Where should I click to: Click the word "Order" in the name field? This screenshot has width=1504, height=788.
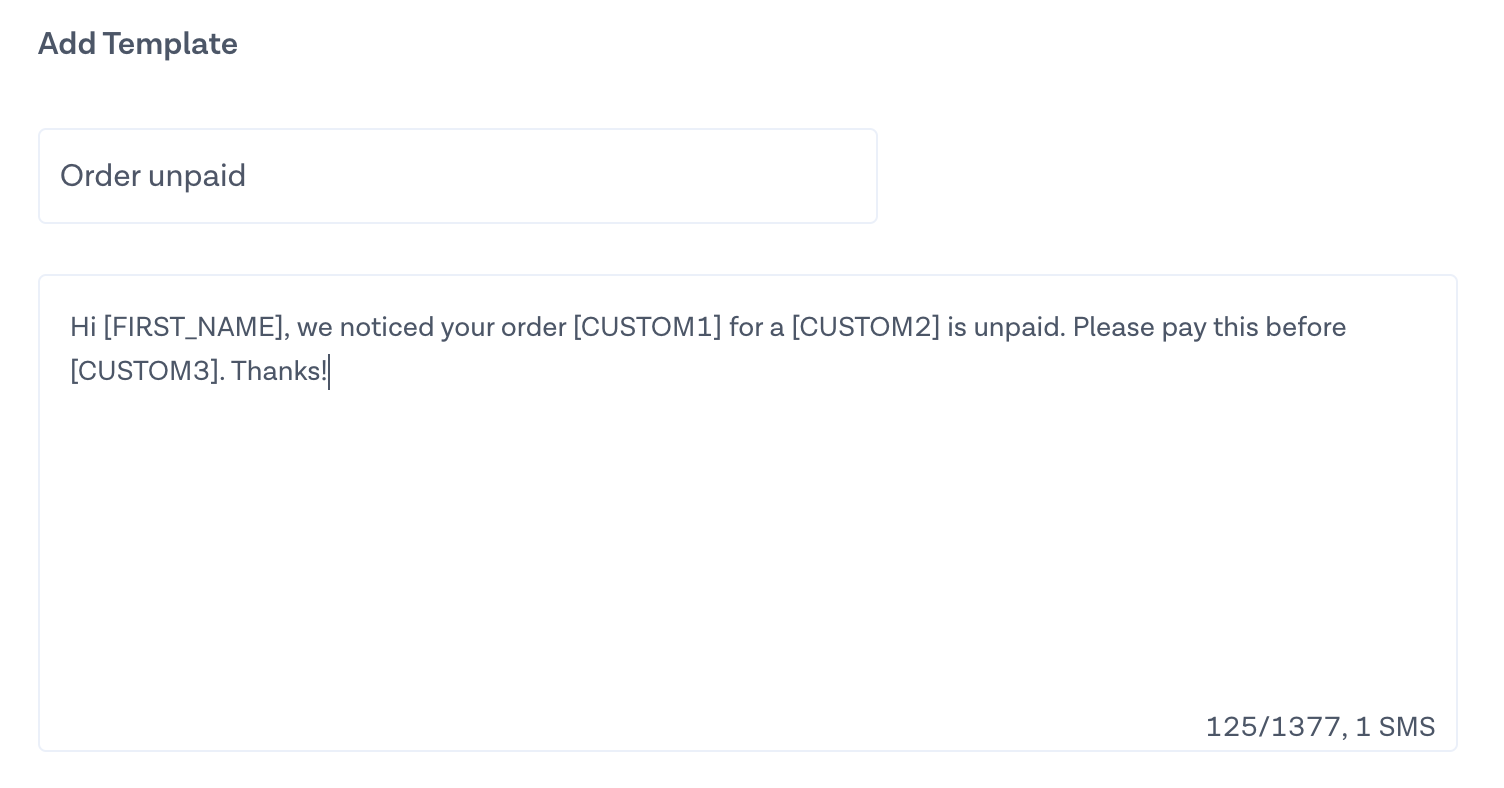tap(100, 176)
